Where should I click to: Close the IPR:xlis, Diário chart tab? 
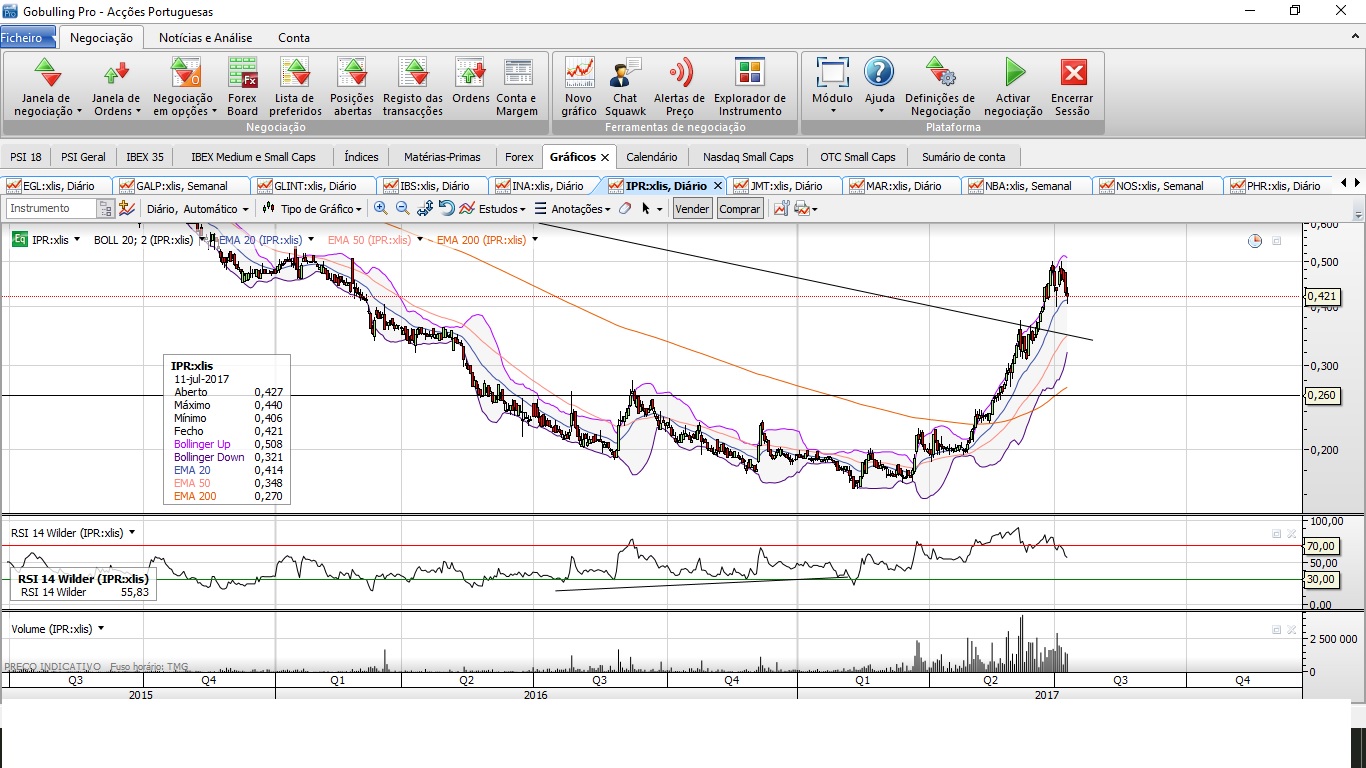click(718, 186)
